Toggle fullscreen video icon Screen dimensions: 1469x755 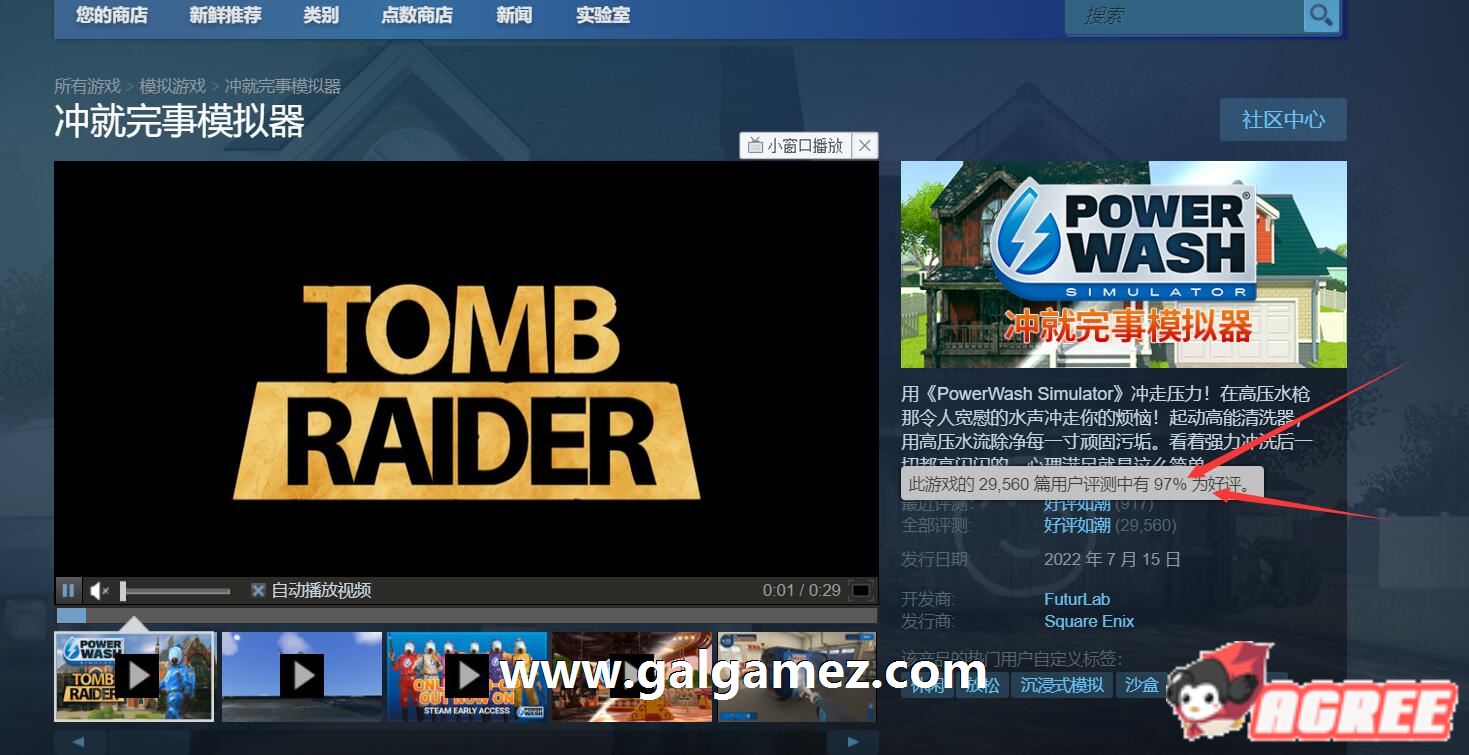pyautogui.click(x=860, y=590)
